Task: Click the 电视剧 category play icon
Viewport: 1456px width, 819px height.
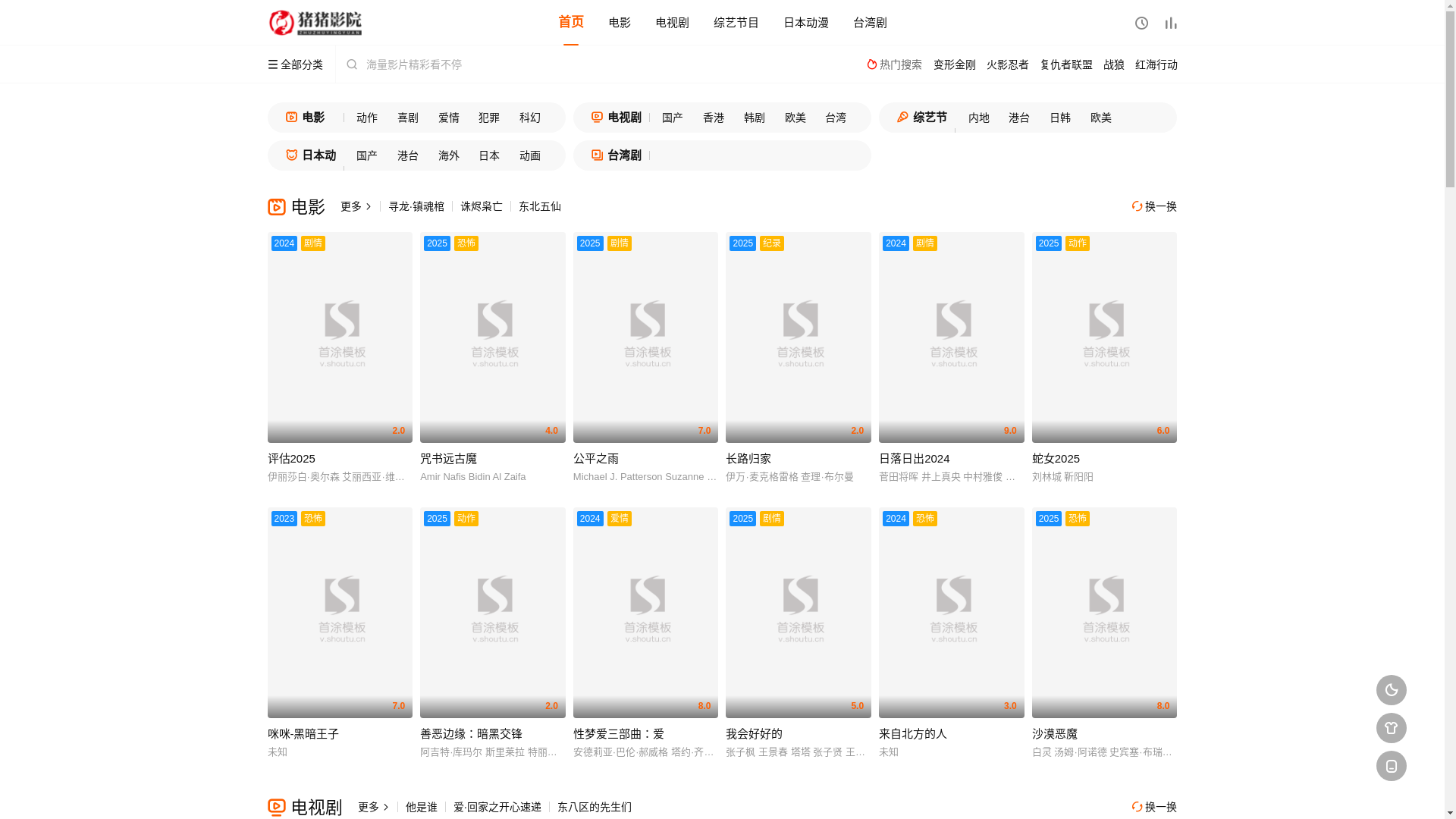Action: [598, 118]
